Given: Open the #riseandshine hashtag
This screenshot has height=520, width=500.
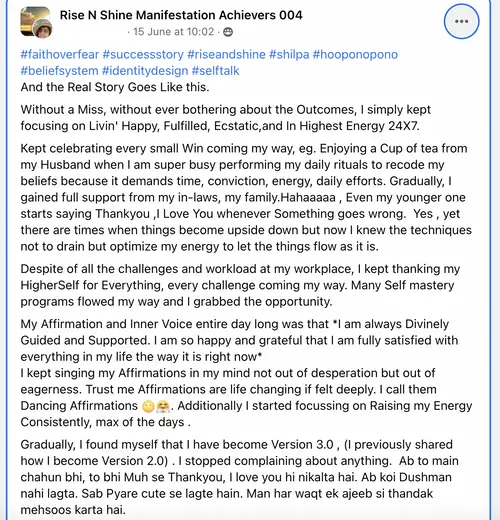Looking at the screenshot, I should coord(226,54).
